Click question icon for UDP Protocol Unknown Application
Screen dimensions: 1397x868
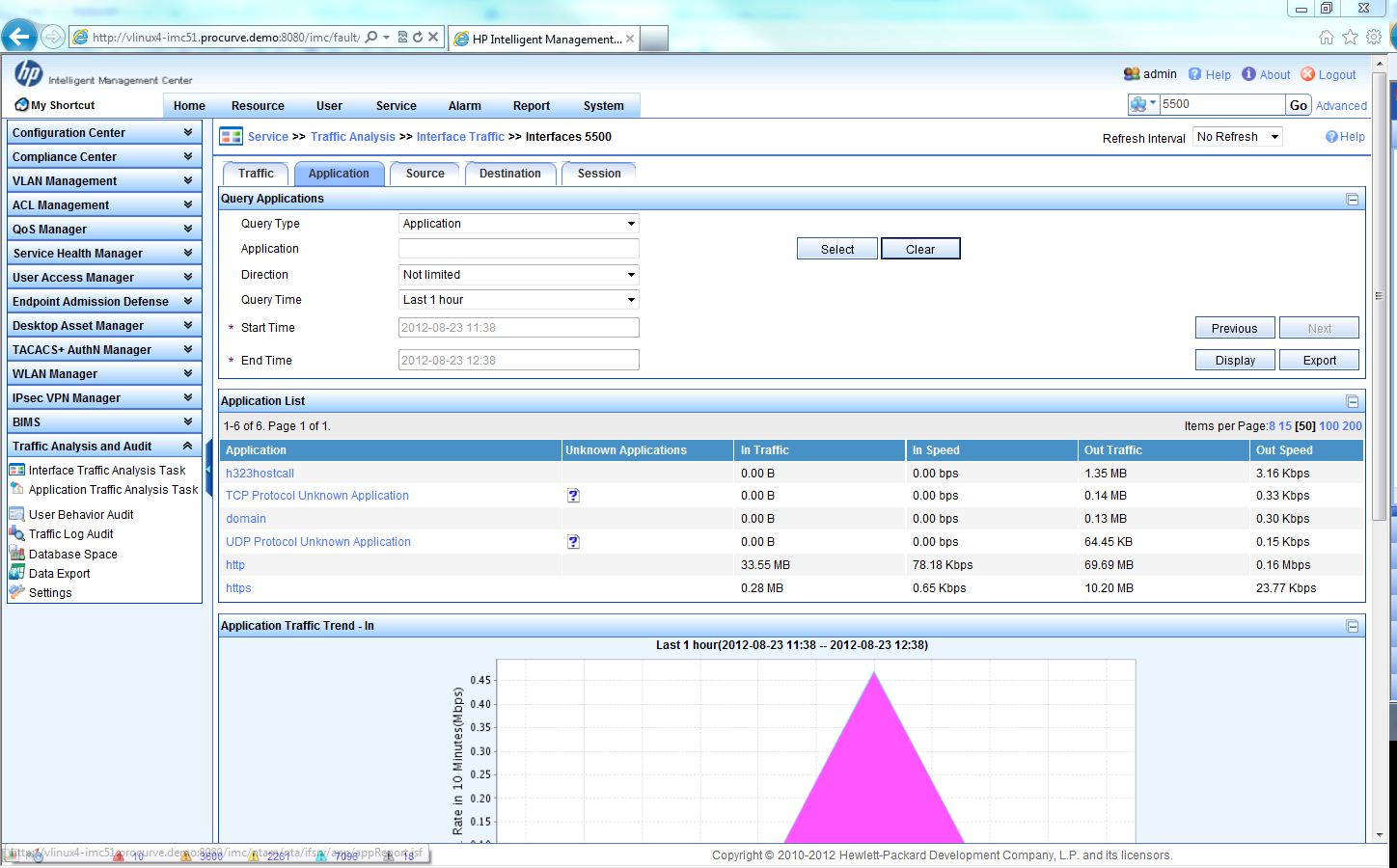(x=573, y=542)
